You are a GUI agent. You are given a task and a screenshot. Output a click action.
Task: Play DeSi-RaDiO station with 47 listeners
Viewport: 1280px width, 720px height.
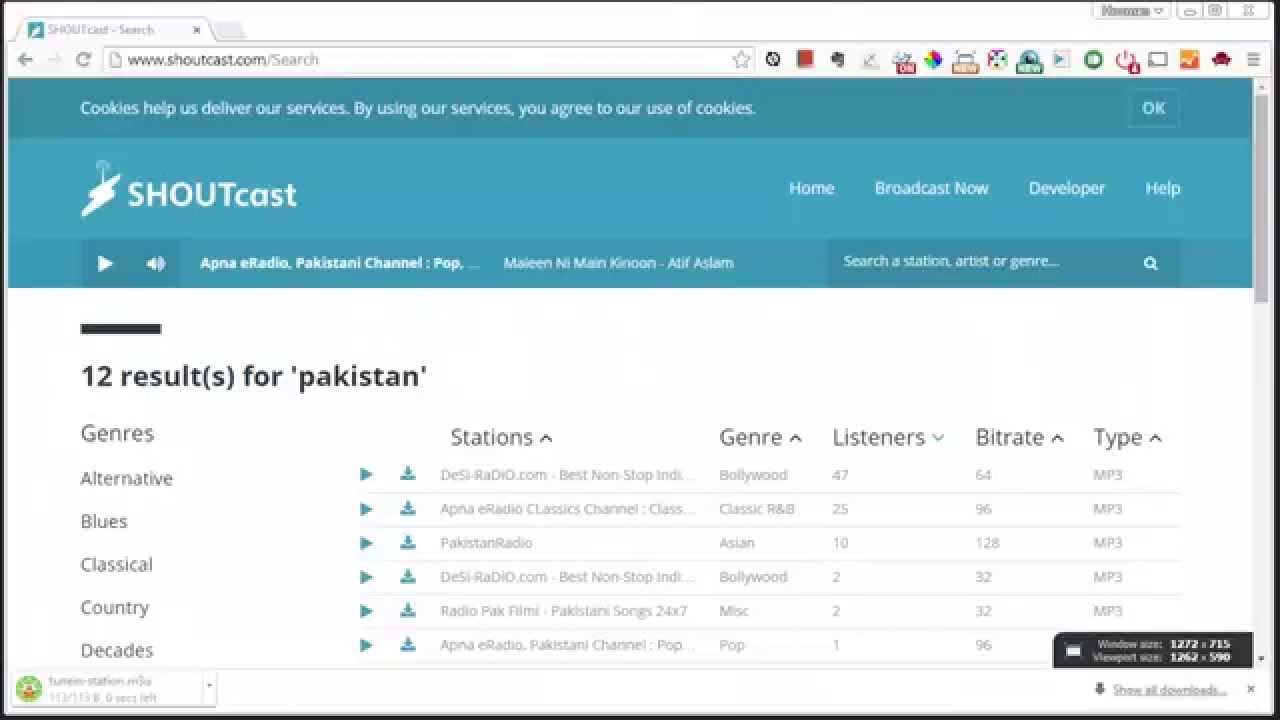point(366,475)
